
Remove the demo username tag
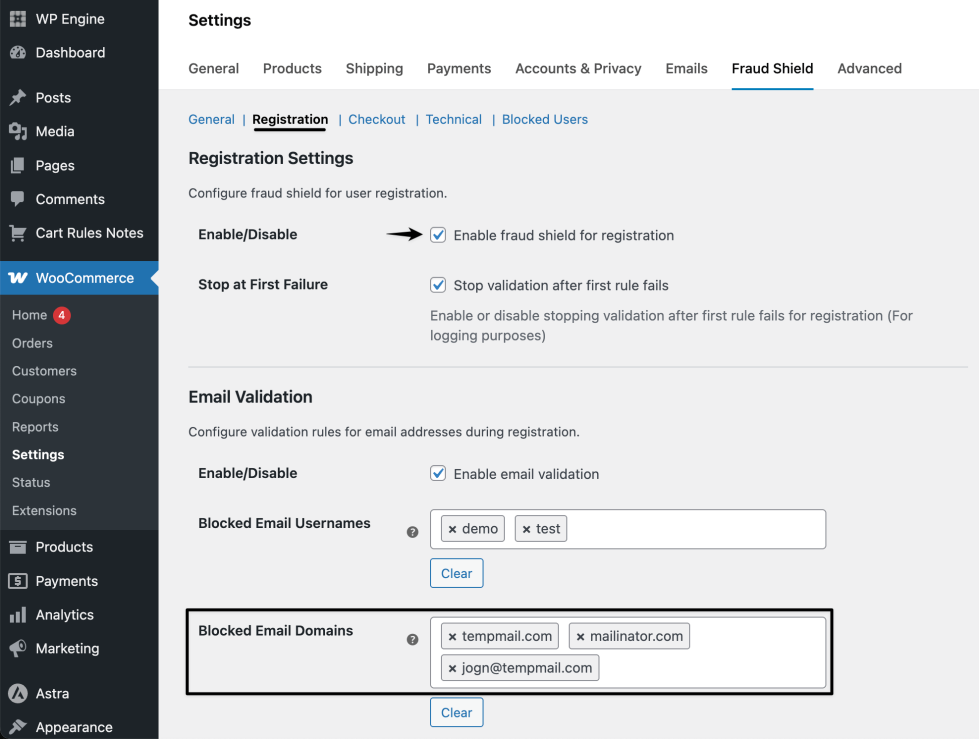pos(452,529)
